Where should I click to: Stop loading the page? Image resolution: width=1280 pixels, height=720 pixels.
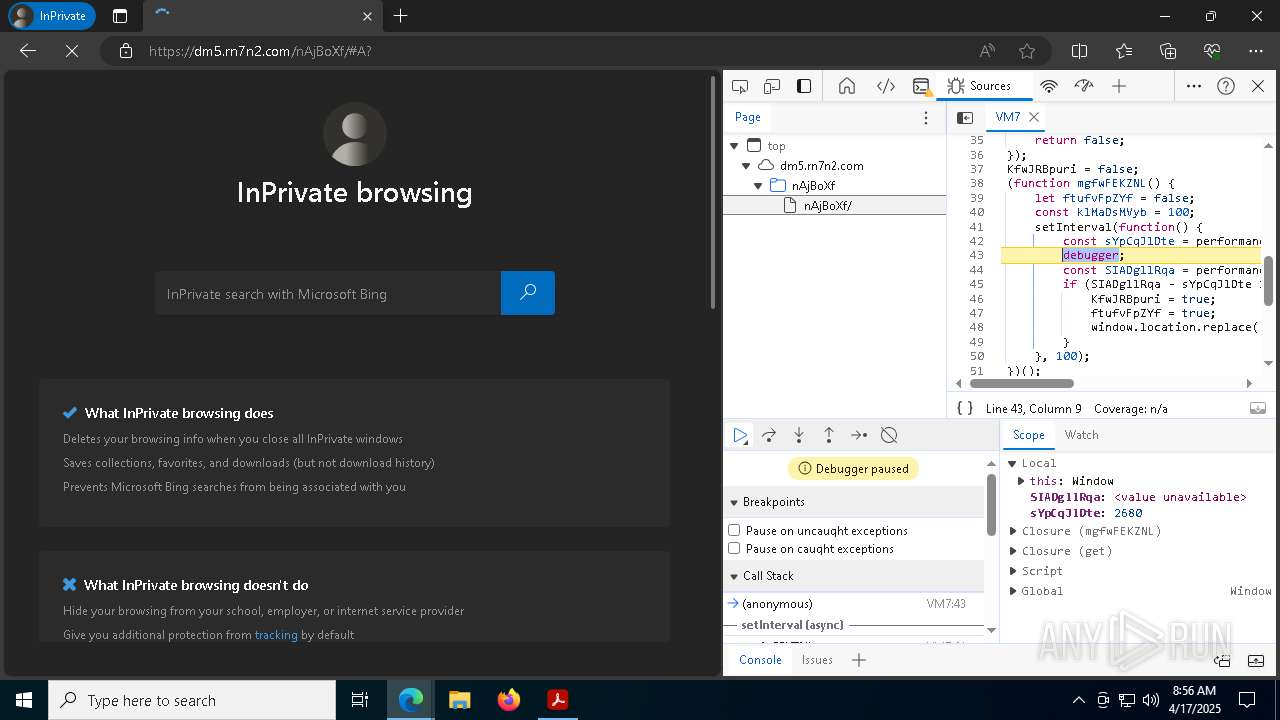(x=72, y=51)
